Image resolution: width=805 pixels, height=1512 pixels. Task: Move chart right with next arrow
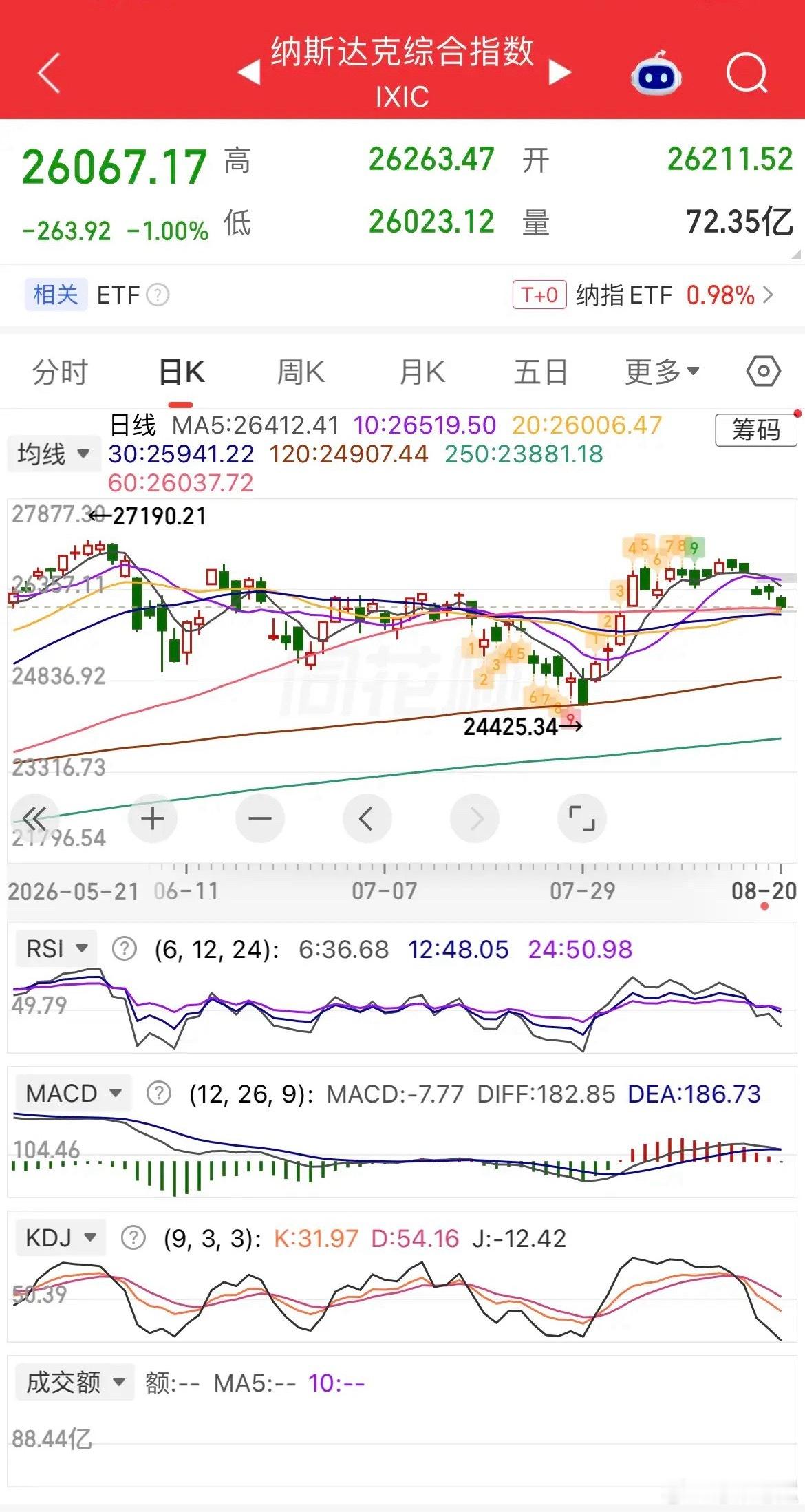click(475, 818)
